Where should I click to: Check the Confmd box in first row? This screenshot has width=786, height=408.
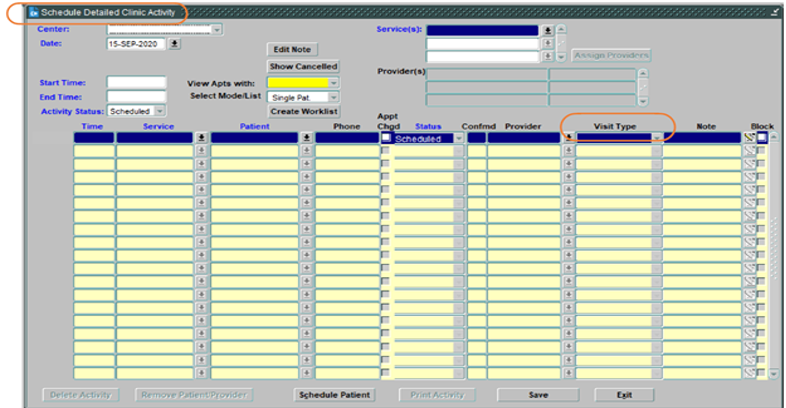pyautogui.click(x=476, y=138)
